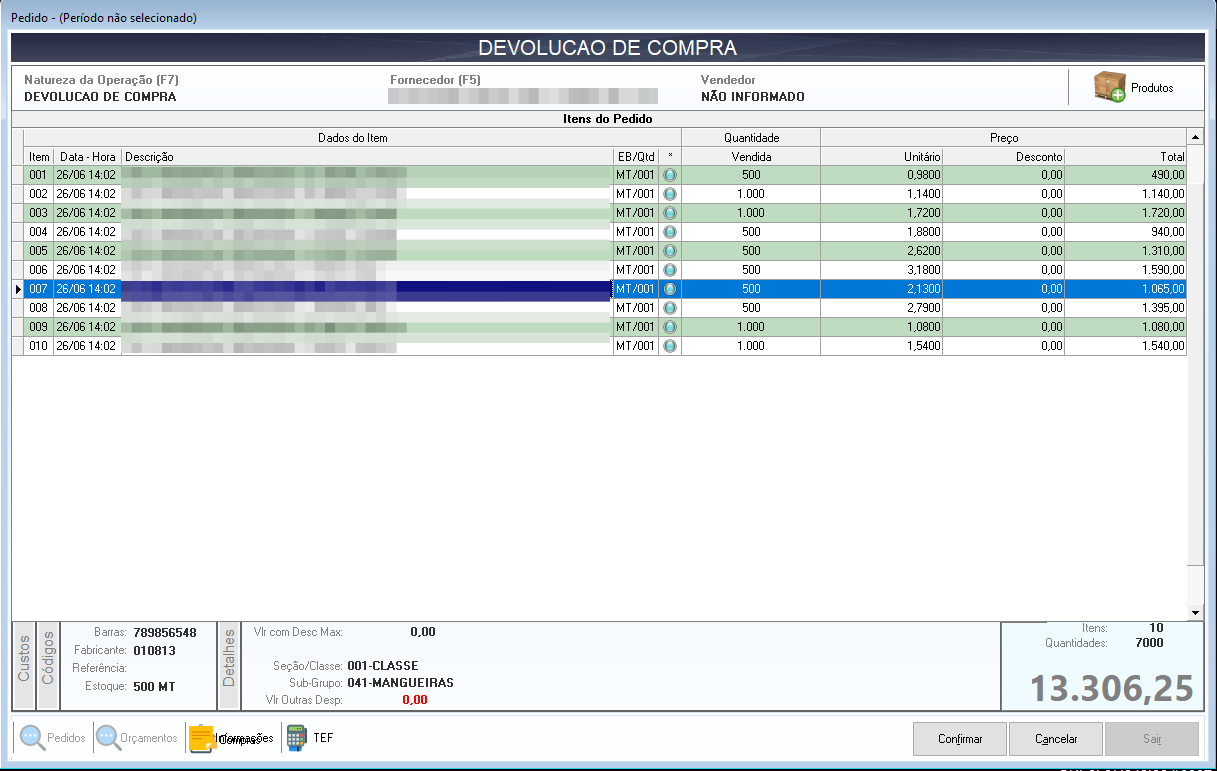Click the globe icon in item 003 row
The image size is (1217, 771).
(670, 212)
